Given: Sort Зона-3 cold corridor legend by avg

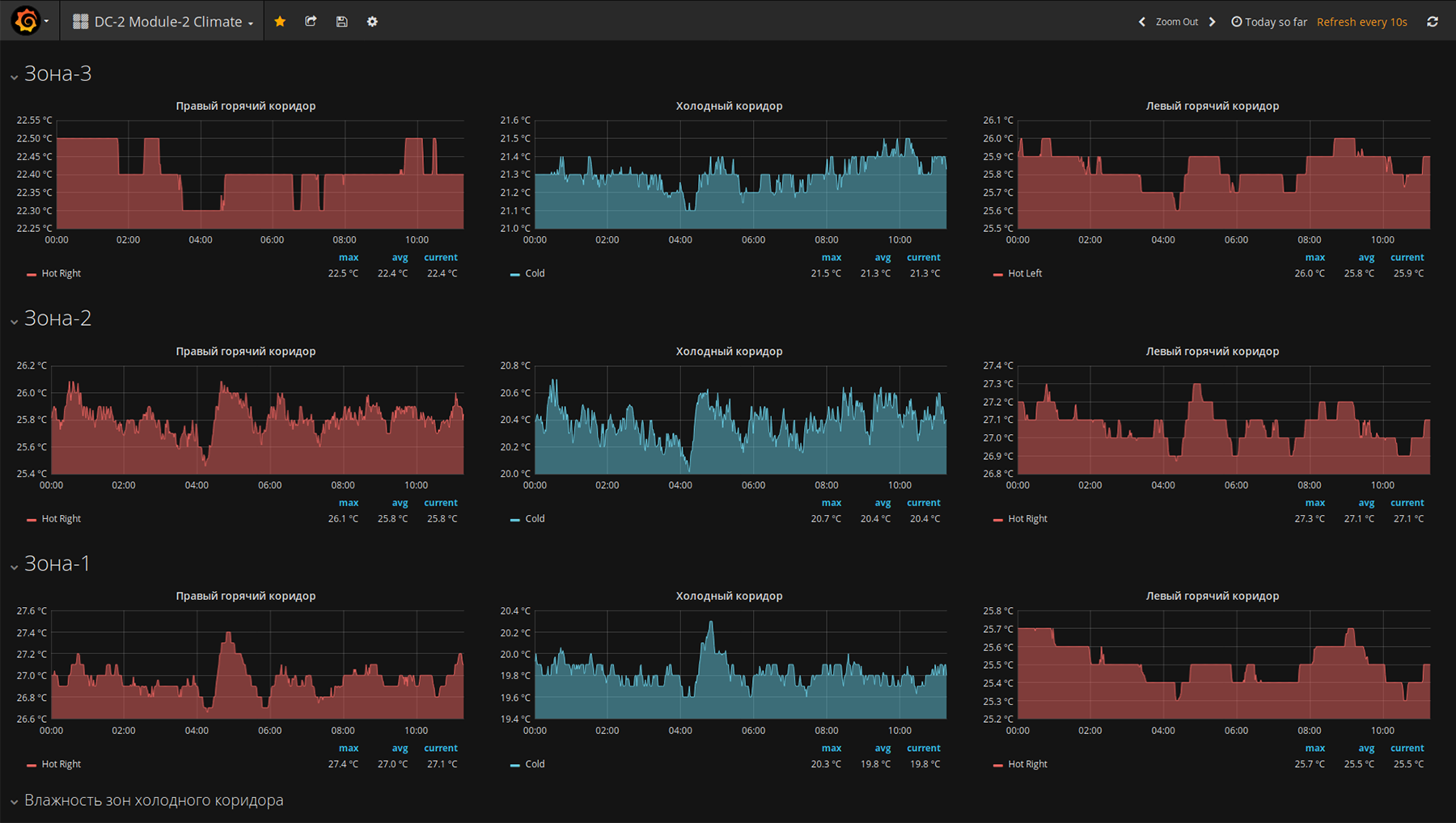Looking at the screenshot, I should click(x=882, y=258).
